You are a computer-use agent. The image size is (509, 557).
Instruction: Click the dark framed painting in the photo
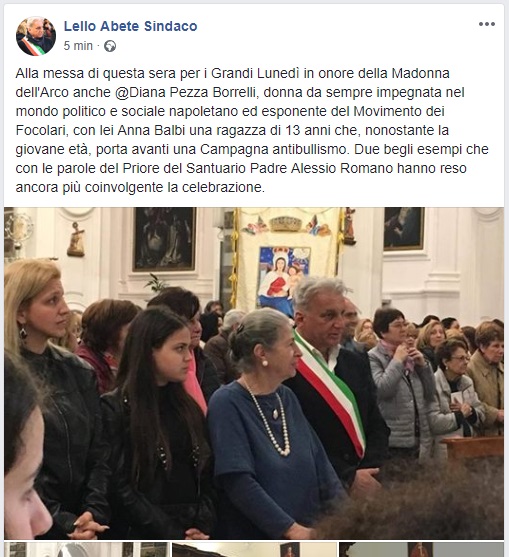(x=164, y=239)
